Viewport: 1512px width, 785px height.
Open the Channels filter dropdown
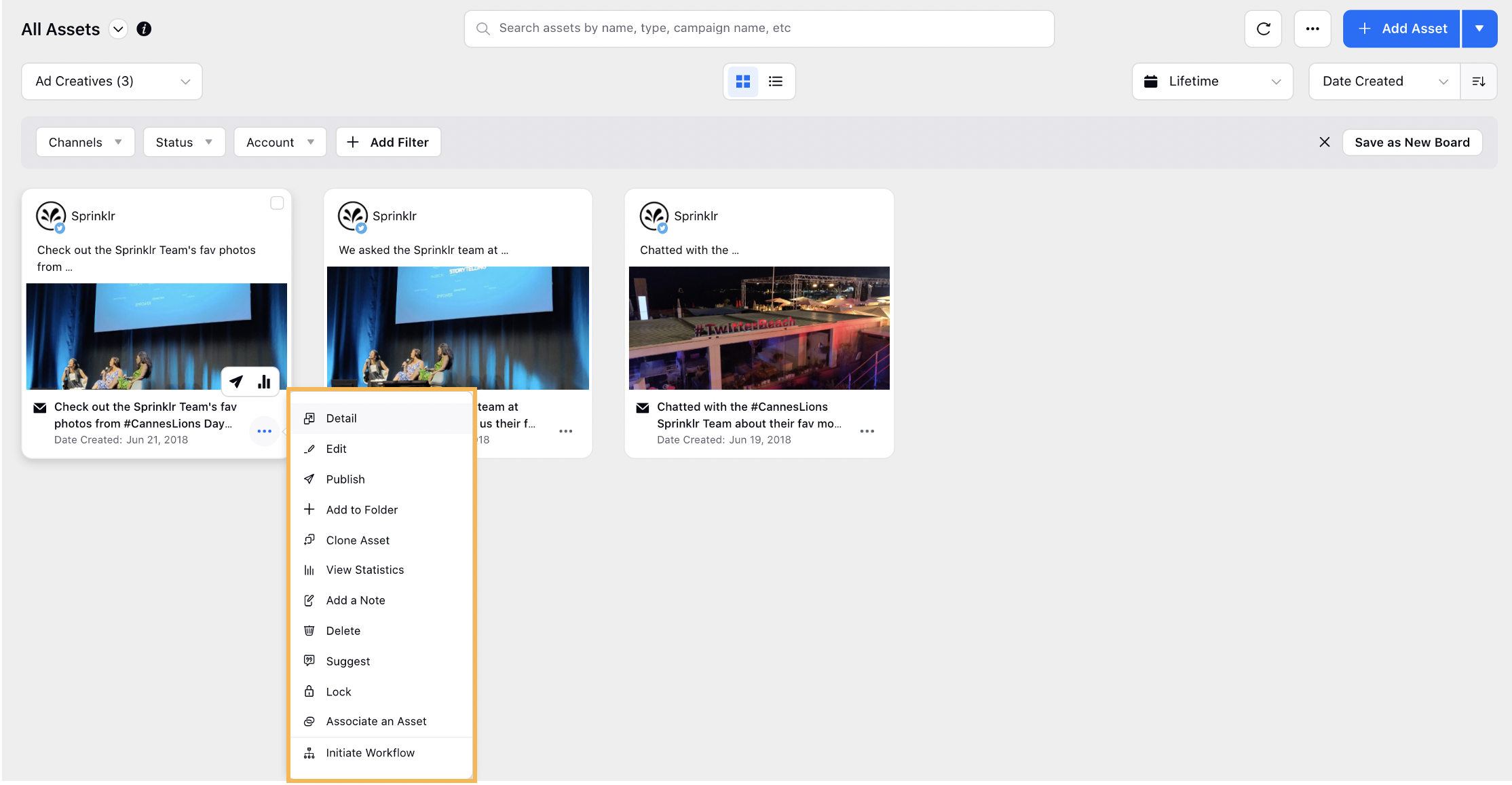pyautogui.click(x=86, y=142)
